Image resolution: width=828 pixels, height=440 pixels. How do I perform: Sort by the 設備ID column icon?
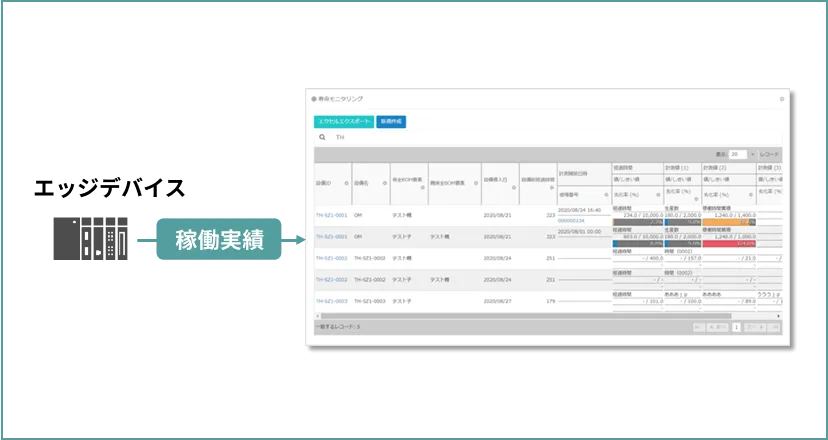pyautogui.click(x=345, y=183)
